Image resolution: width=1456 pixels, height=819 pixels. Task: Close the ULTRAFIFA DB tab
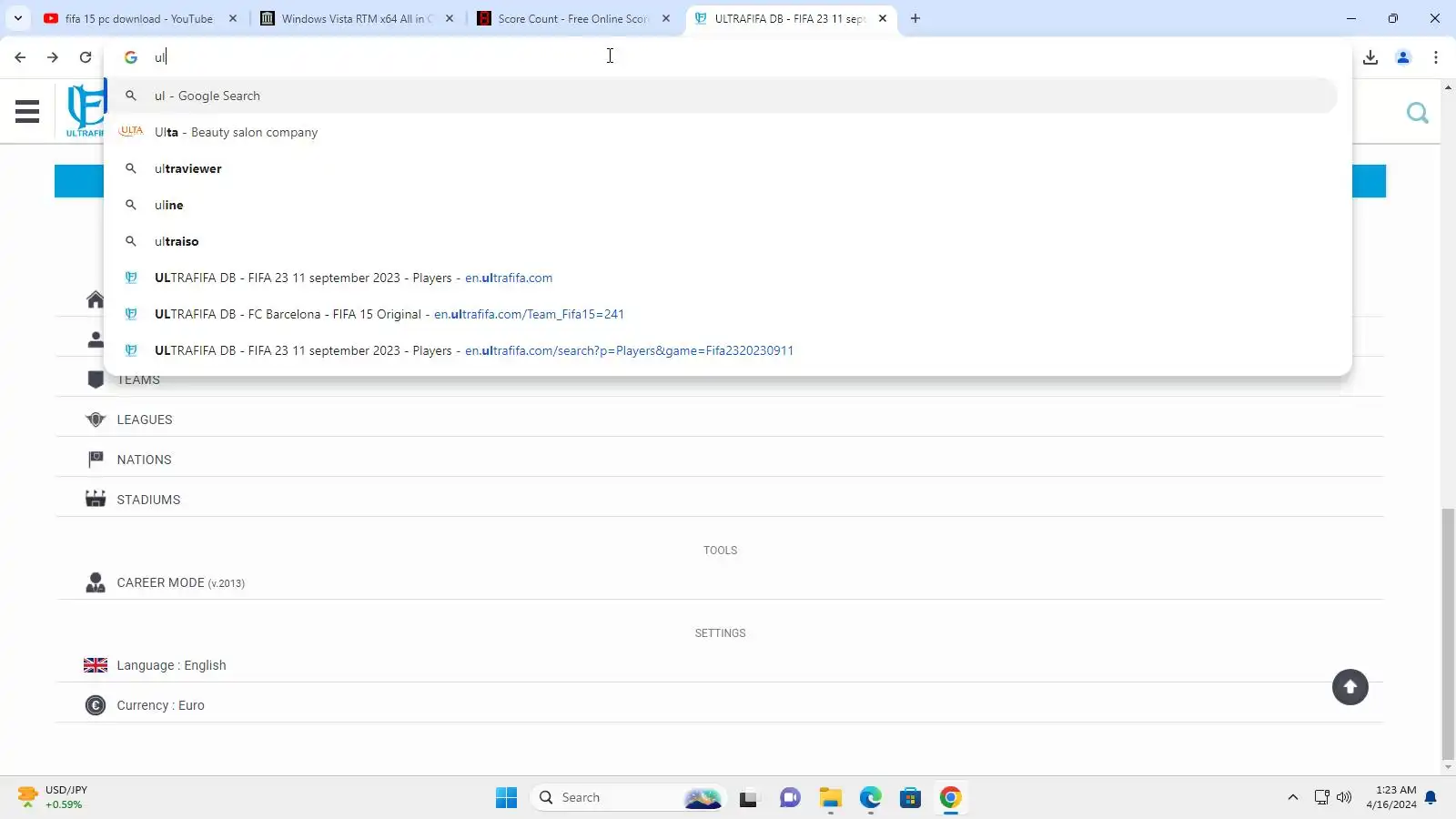[883, 18]
